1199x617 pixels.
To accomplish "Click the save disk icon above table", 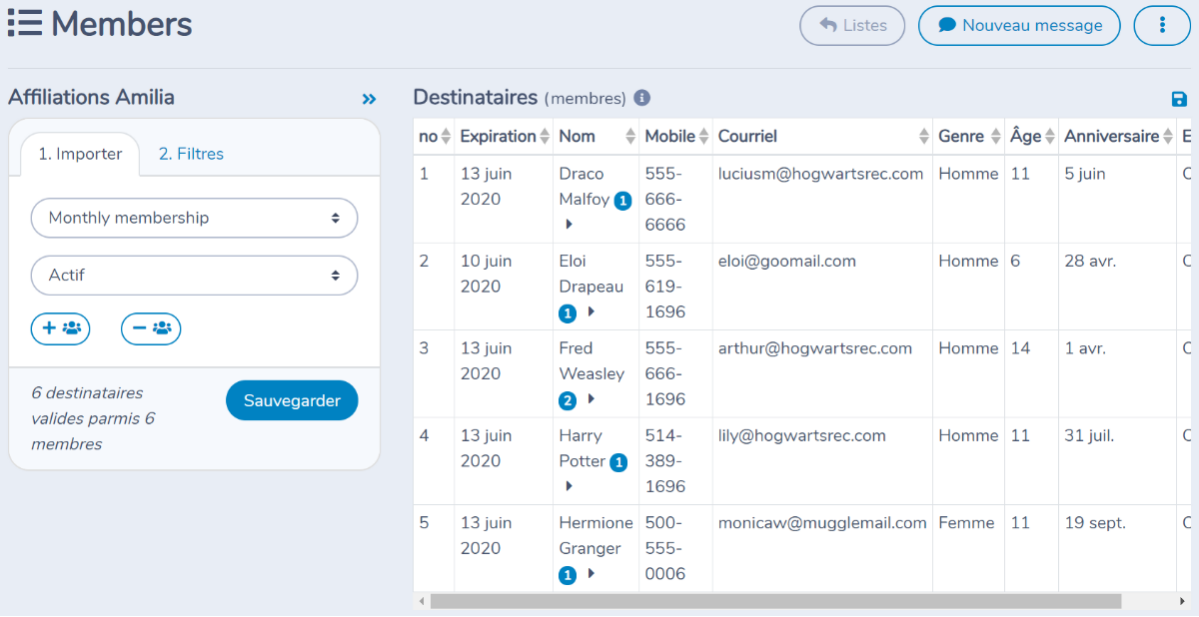I will pos(1179,99).
